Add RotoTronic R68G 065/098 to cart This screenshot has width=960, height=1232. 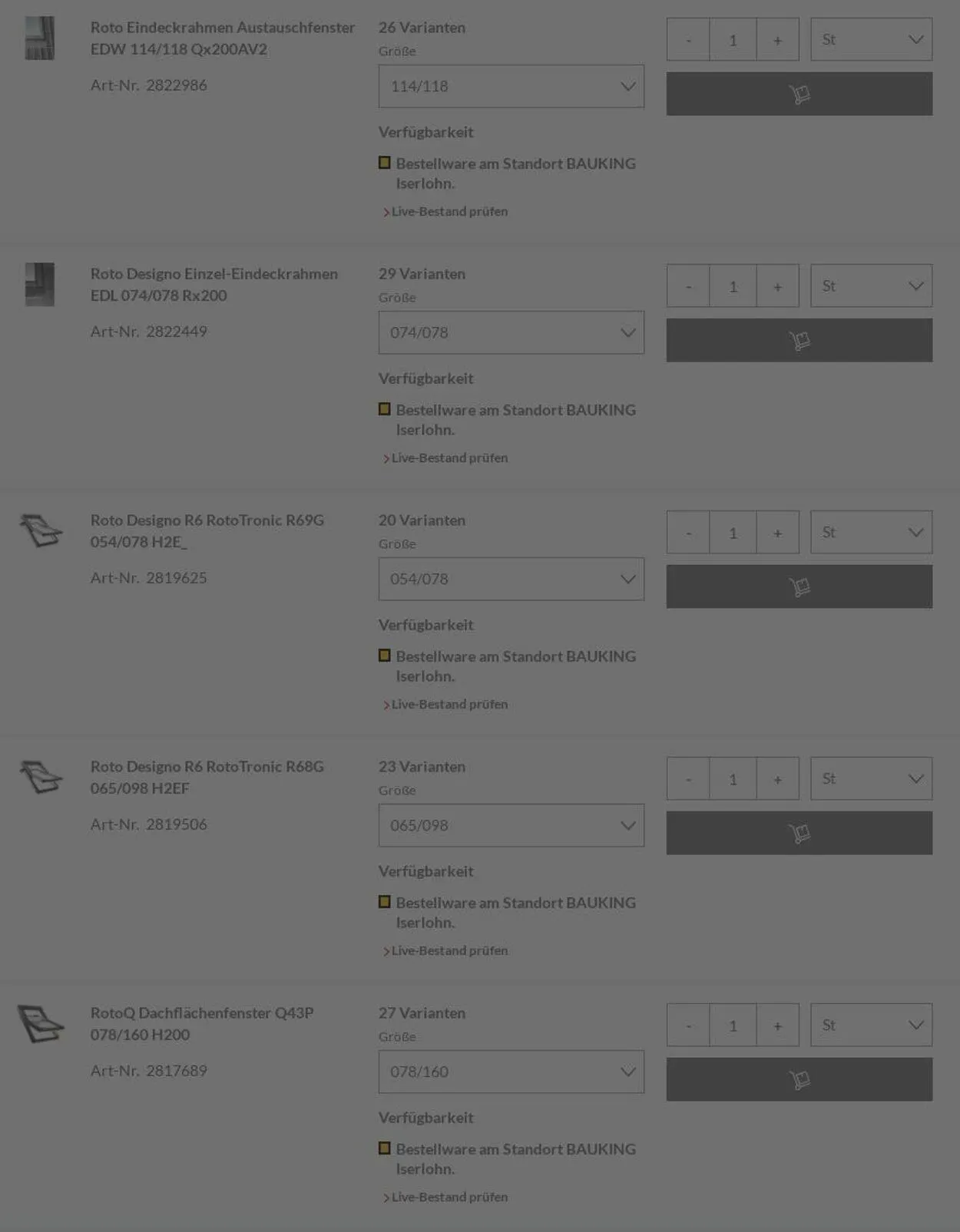[799, 833]
